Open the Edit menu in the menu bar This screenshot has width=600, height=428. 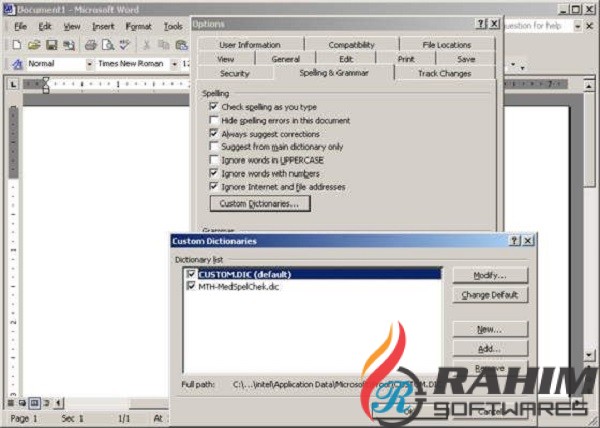[x=45, y=26]
